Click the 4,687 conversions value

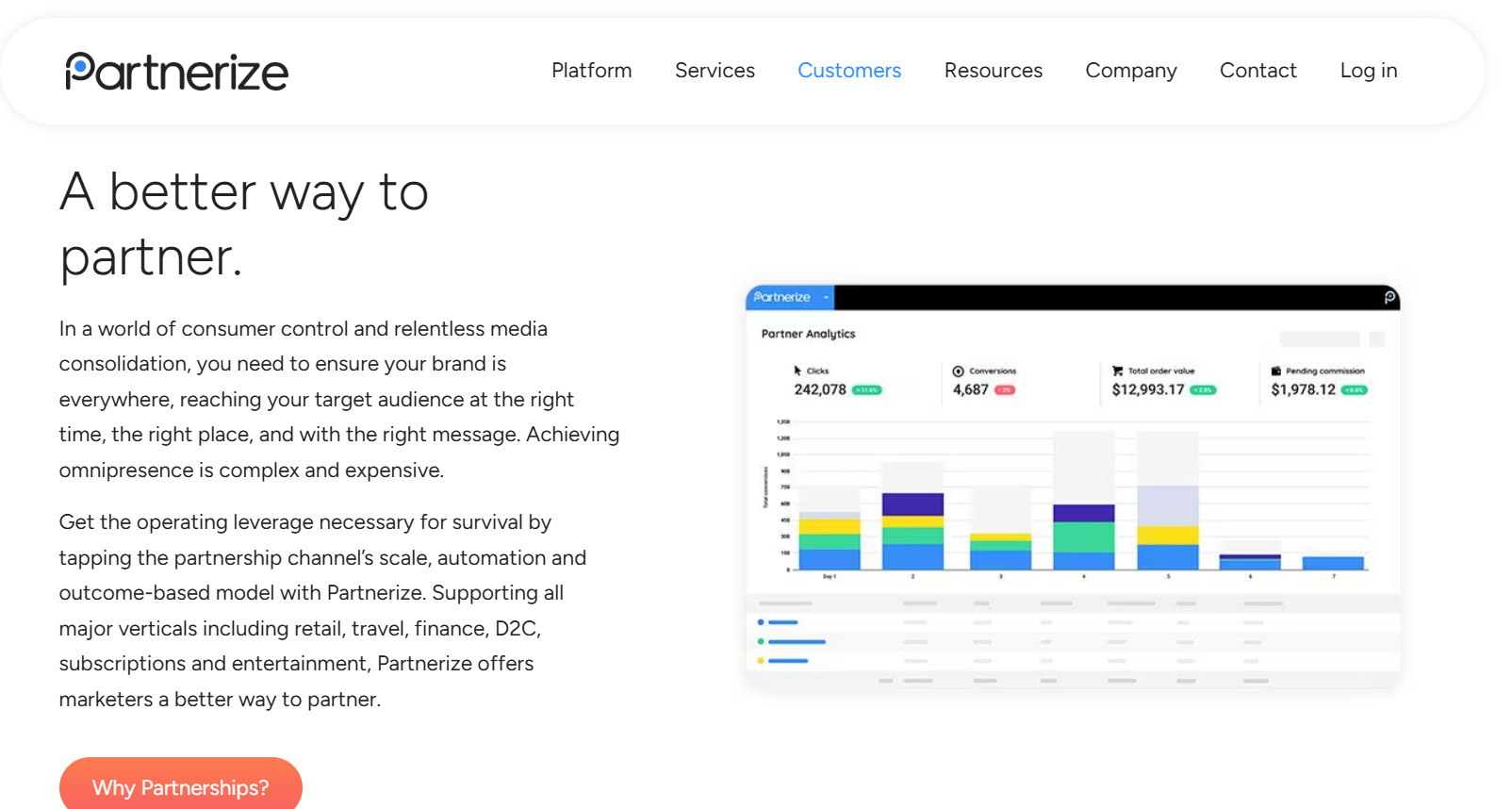[971, 389]
